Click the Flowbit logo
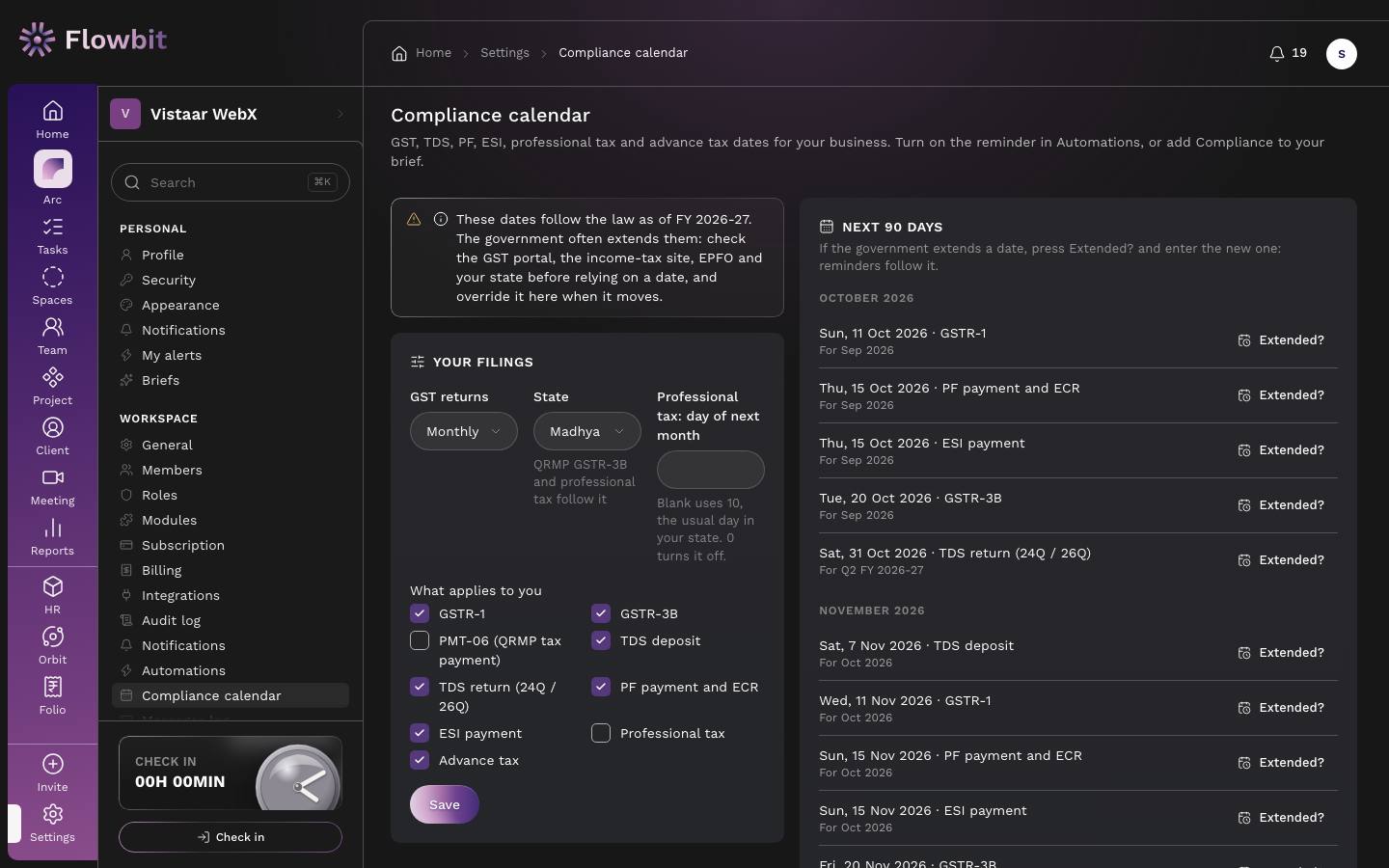This screenshot has width=1389, height=868. click(x=94, y=40)
